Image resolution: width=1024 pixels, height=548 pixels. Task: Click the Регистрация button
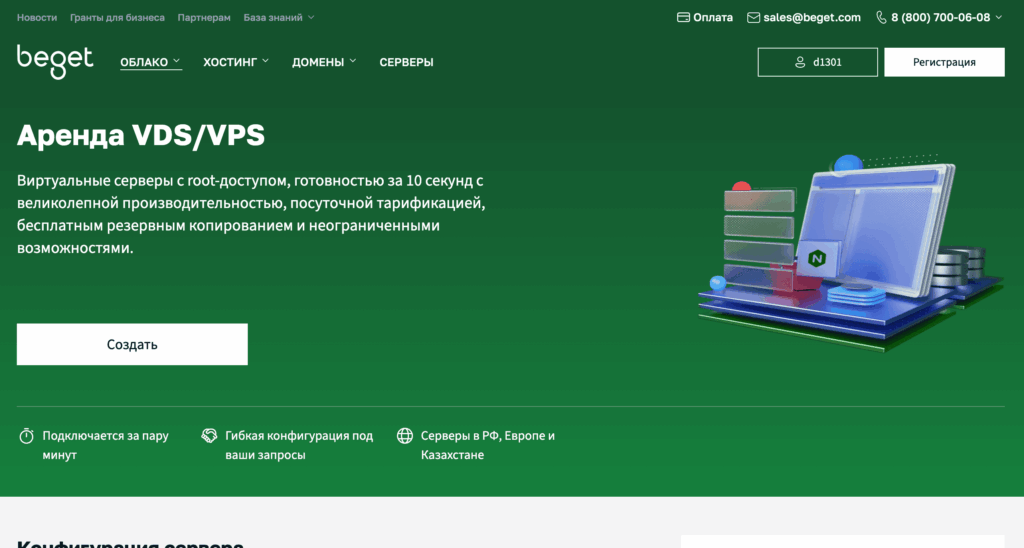click(944, 62)
